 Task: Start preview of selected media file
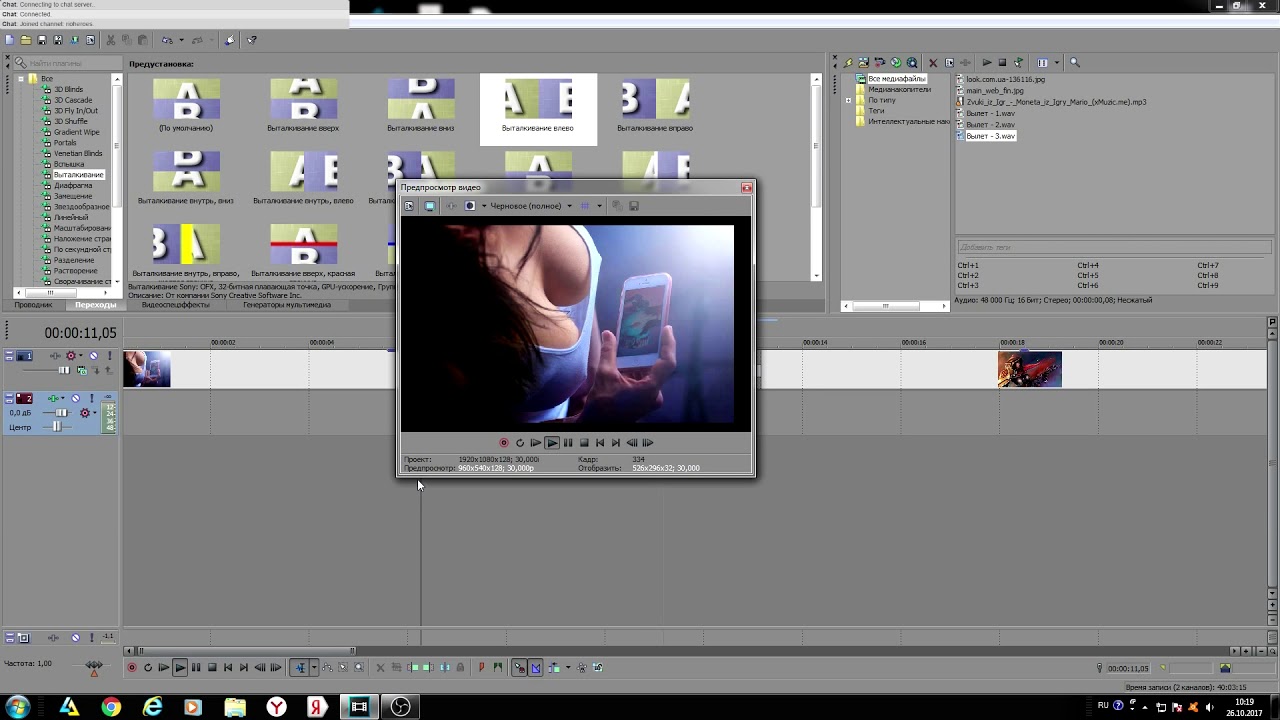point(986,62)
